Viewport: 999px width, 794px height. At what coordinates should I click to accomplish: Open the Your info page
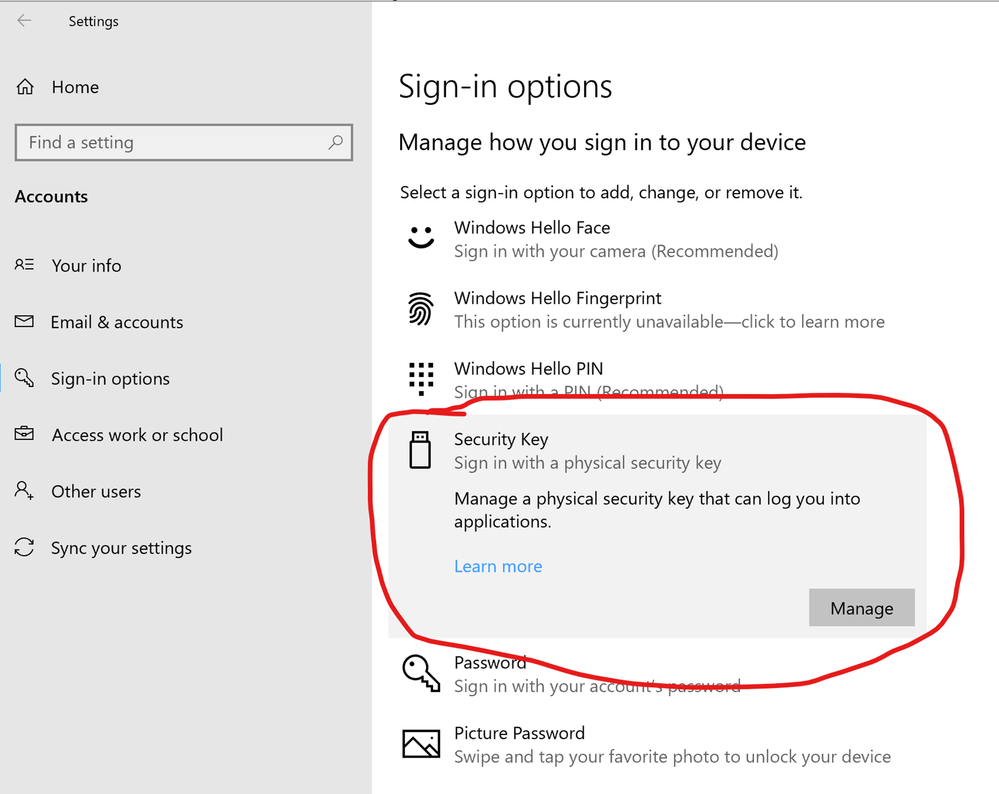[86, 266]
